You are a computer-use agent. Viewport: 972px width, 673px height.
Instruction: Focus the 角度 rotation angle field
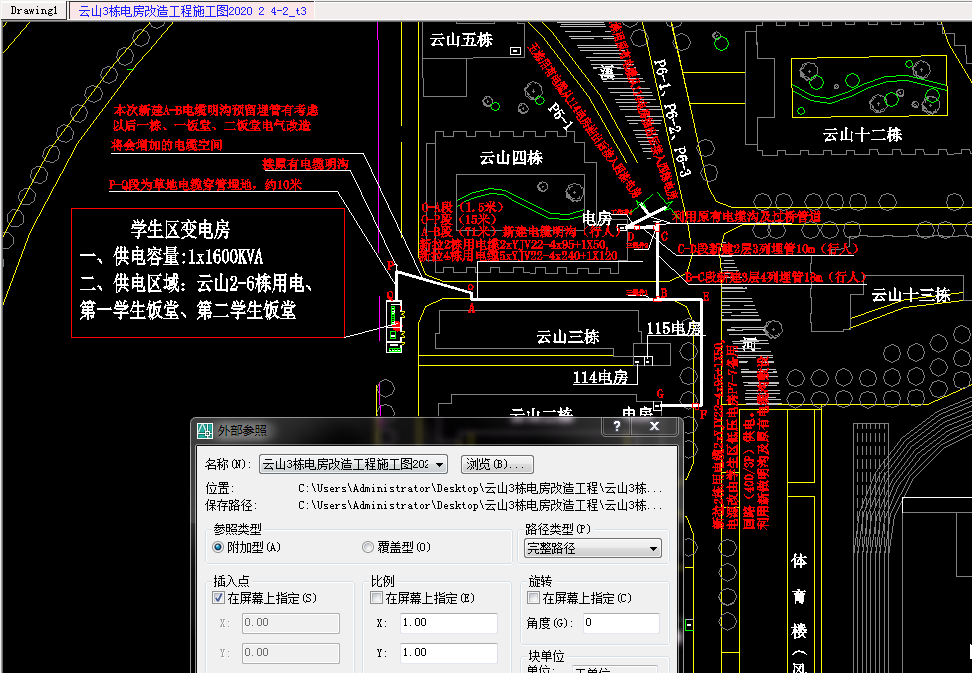pyautogui.click(x=620, y=623)
